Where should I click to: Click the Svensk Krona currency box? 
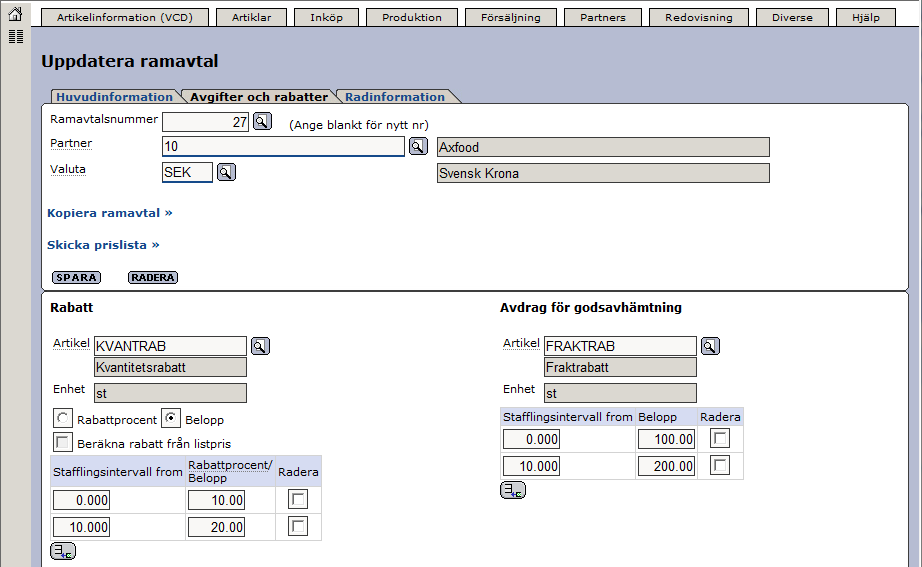603,173
